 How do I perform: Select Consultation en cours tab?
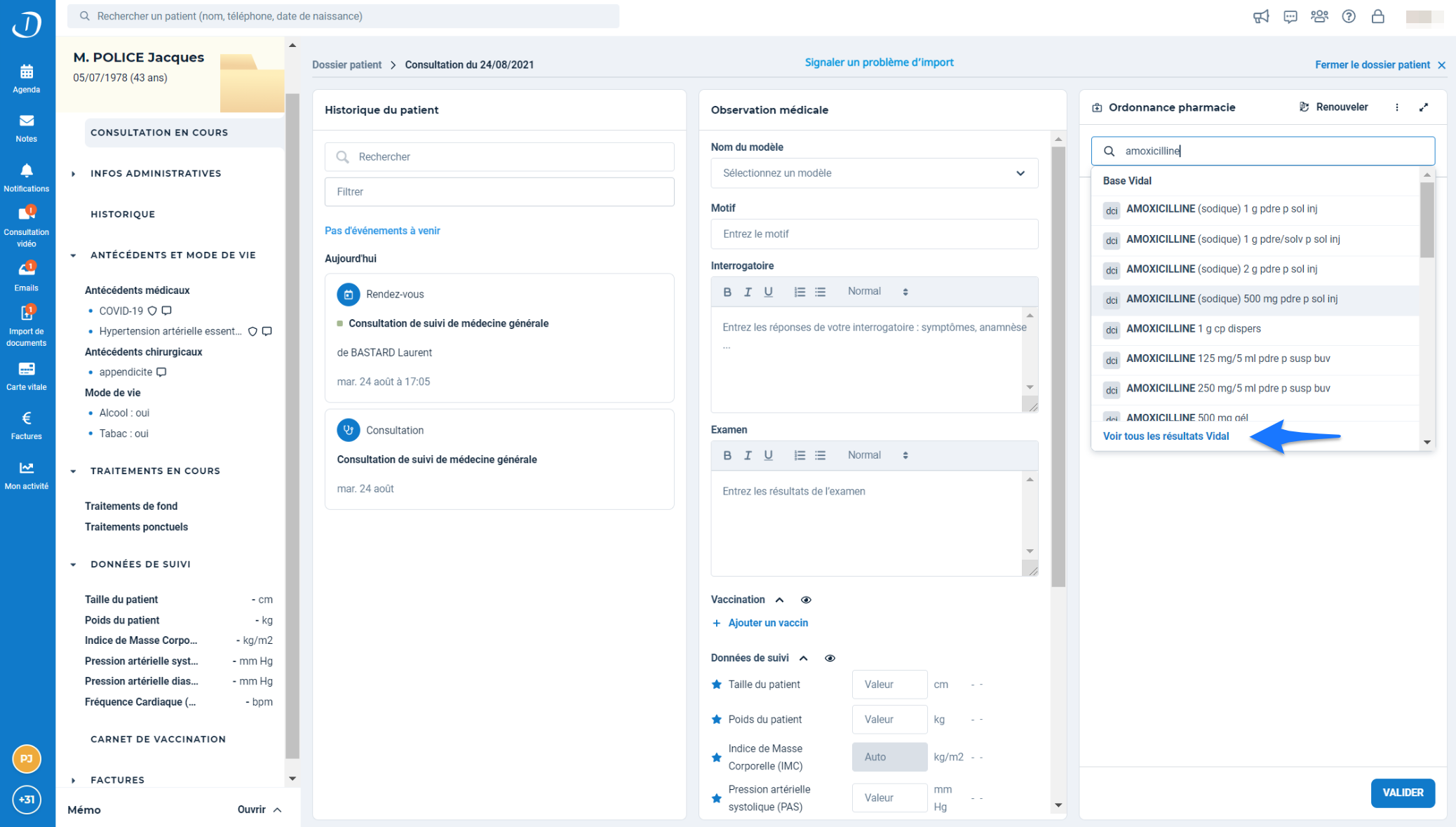pyautogui.click(x=159, y=133)
